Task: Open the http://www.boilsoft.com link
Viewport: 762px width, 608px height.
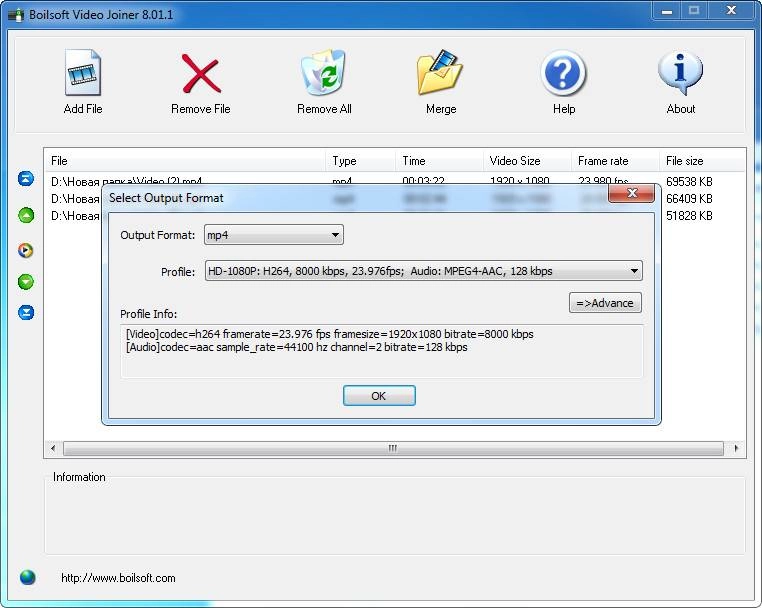Action: pyautogui.click(x=118, y=578)
